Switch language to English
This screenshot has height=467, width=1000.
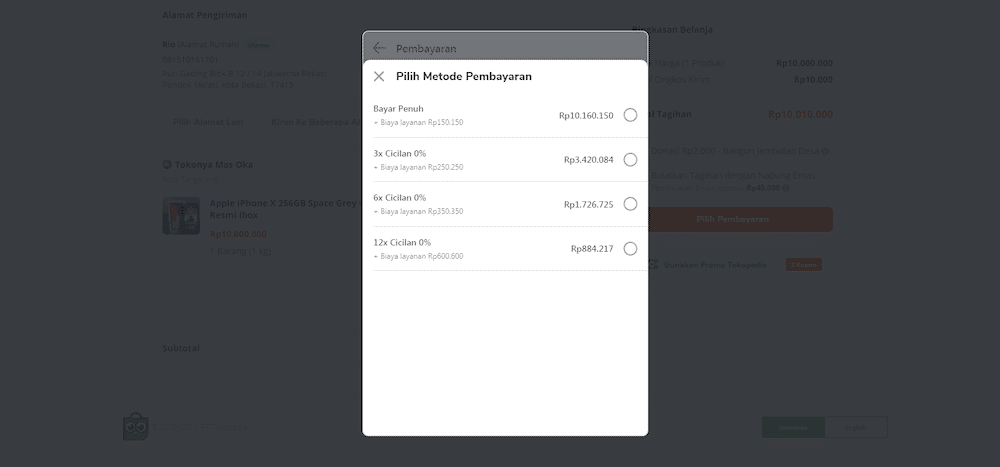click(x=856, y=427)
